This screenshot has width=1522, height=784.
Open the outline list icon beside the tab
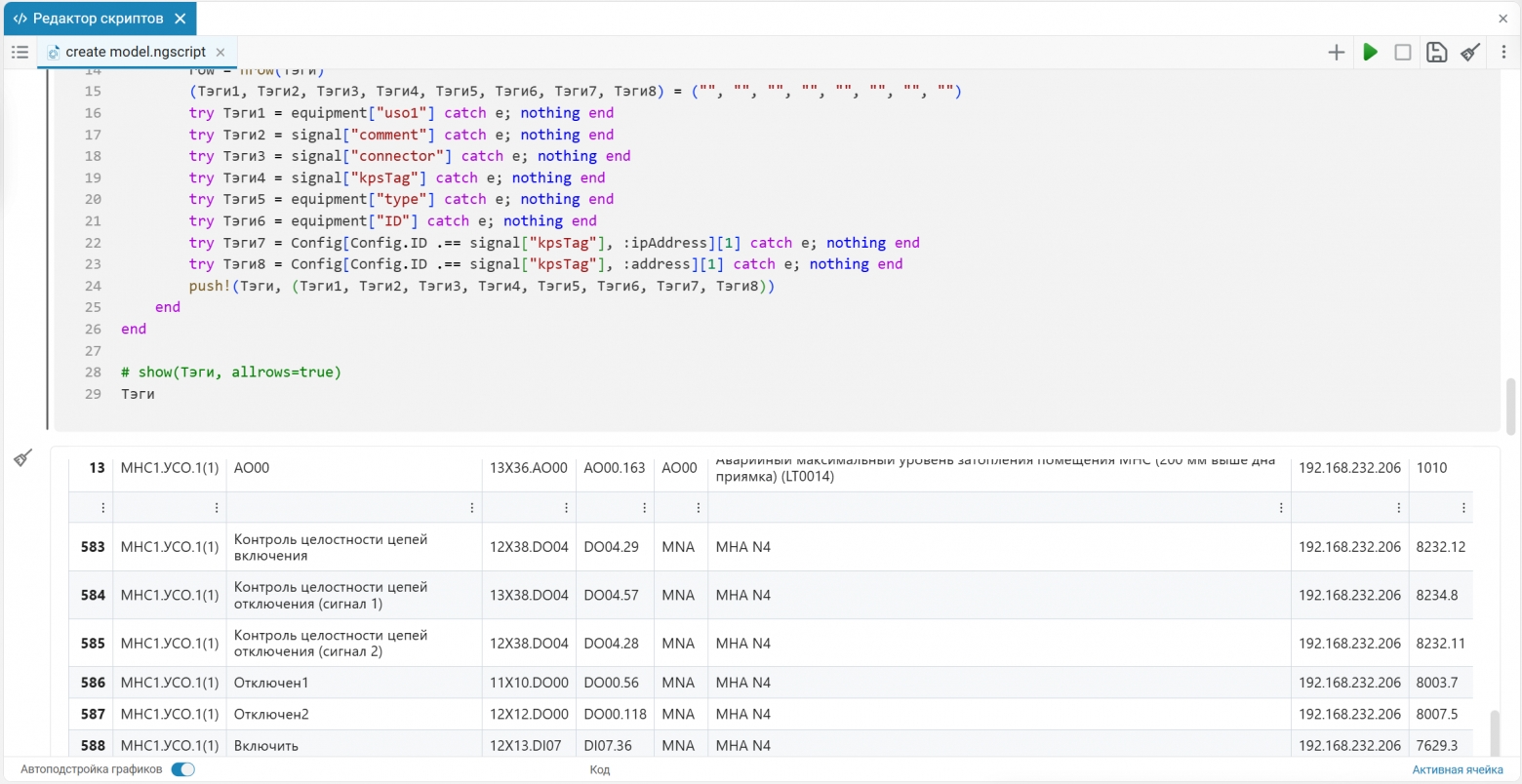point(20,52)
